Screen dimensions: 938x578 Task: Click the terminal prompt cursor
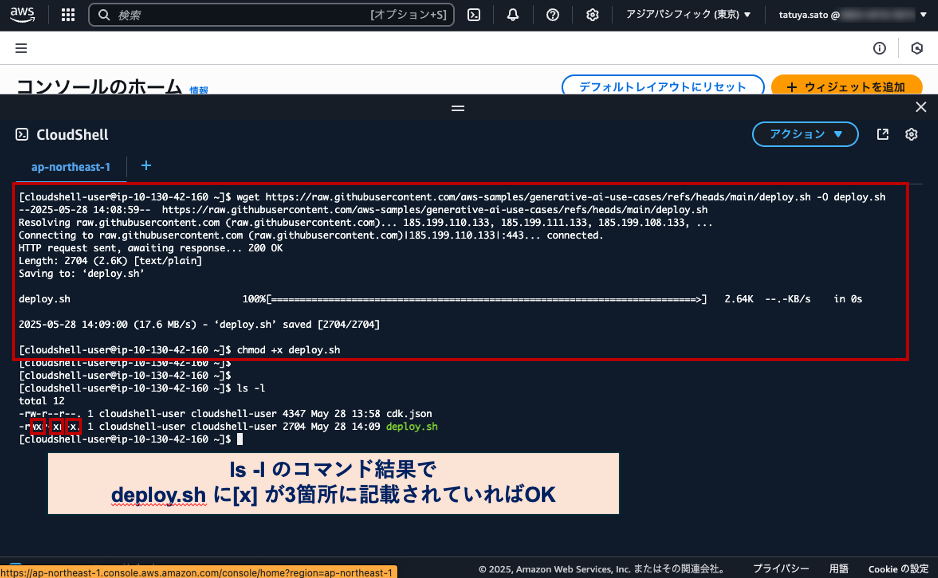tap(240, 439)
